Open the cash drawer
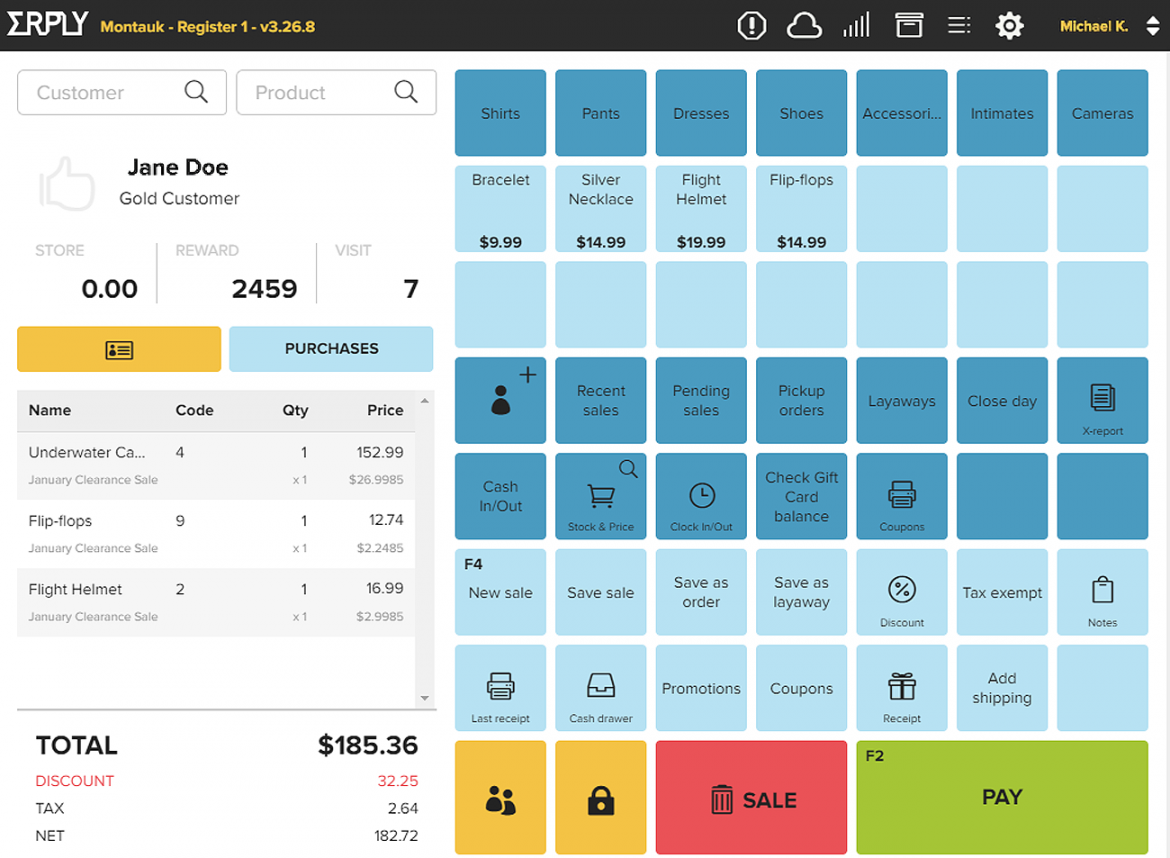 click(x=600, y=688)
